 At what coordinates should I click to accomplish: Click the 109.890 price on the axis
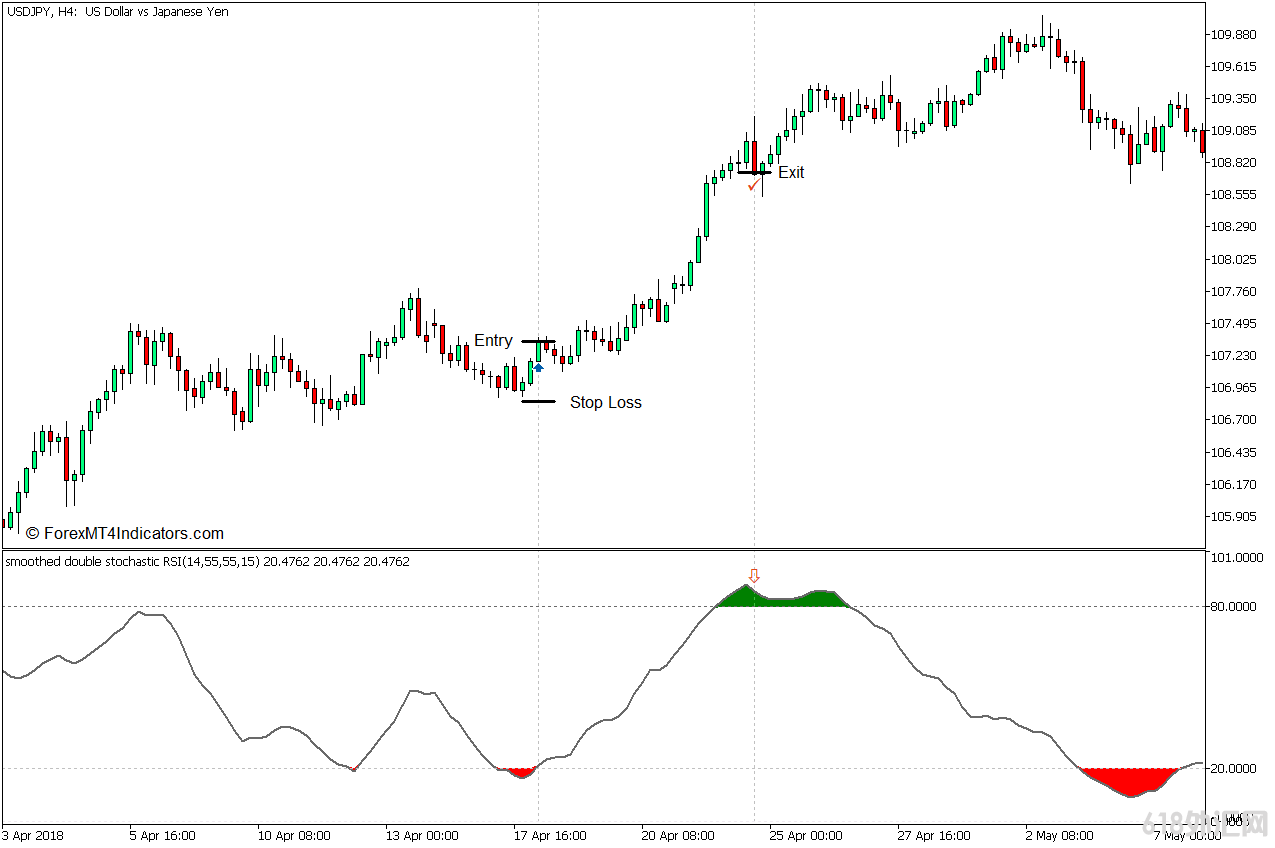(x=1234, y=34)
